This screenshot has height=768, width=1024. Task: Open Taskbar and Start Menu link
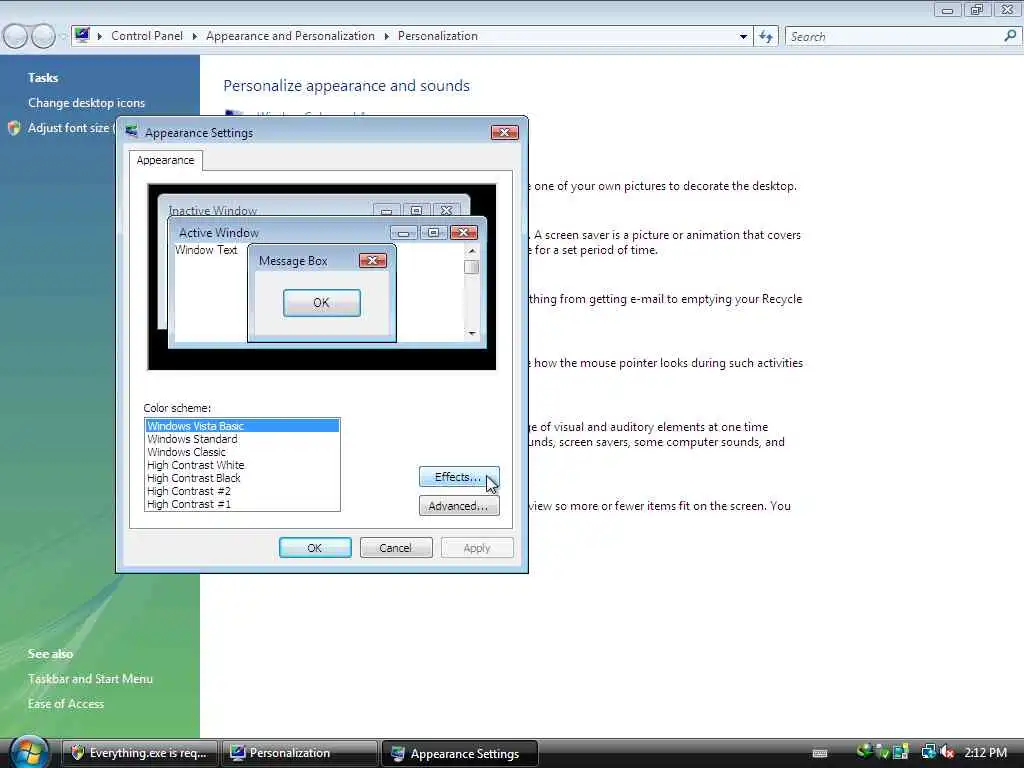pos(90,679)
